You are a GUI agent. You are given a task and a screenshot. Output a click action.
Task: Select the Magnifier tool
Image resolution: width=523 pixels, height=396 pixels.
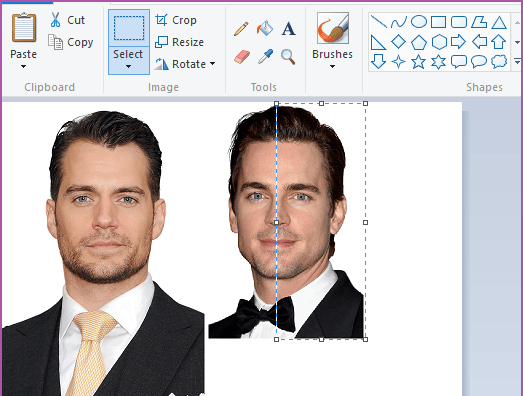pyautogui.click(x=288, y=57)
